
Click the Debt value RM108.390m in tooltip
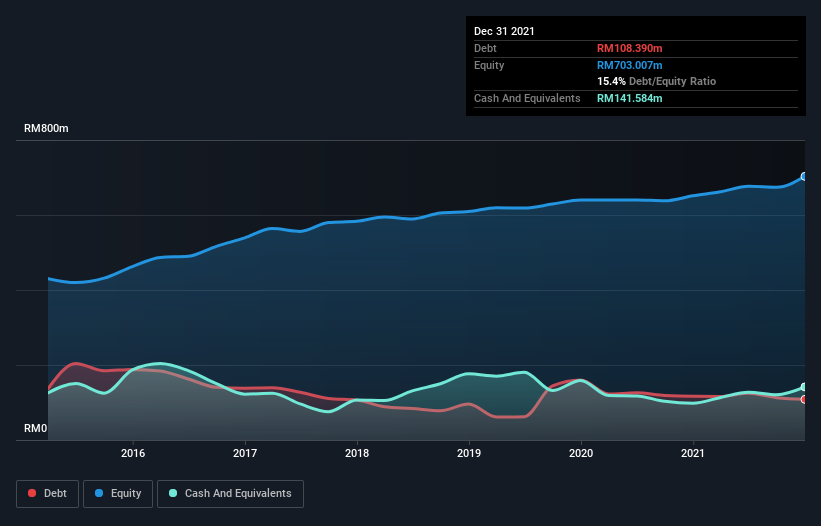click(x=629, y=48)
